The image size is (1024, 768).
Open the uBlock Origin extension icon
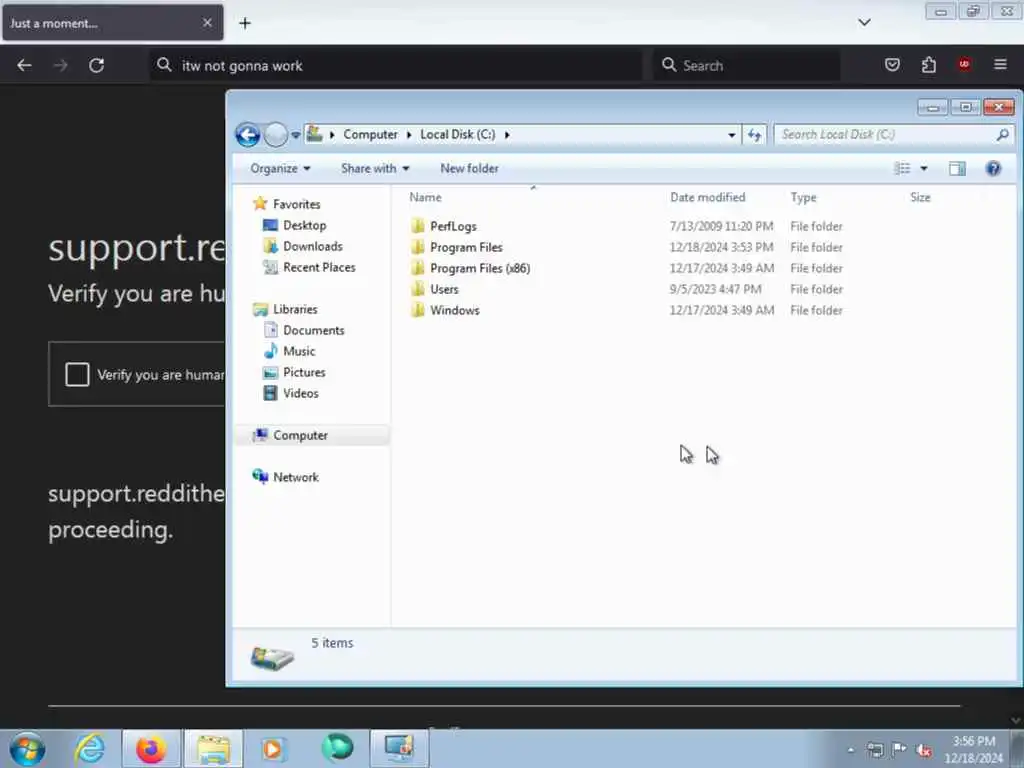coord(964,65)
